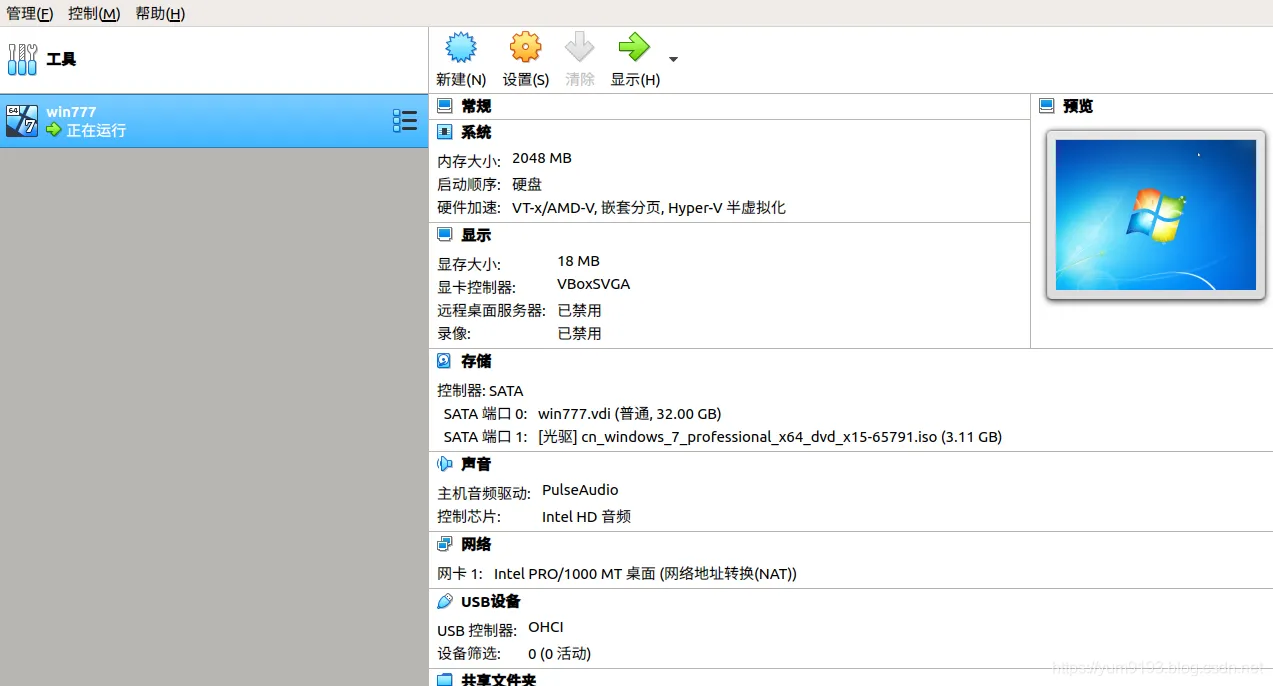This screenshot has width=1273, height=686.
Task: Open the Show button dropdown arrow
Action: pyautogui.click(x=673, y=59)
